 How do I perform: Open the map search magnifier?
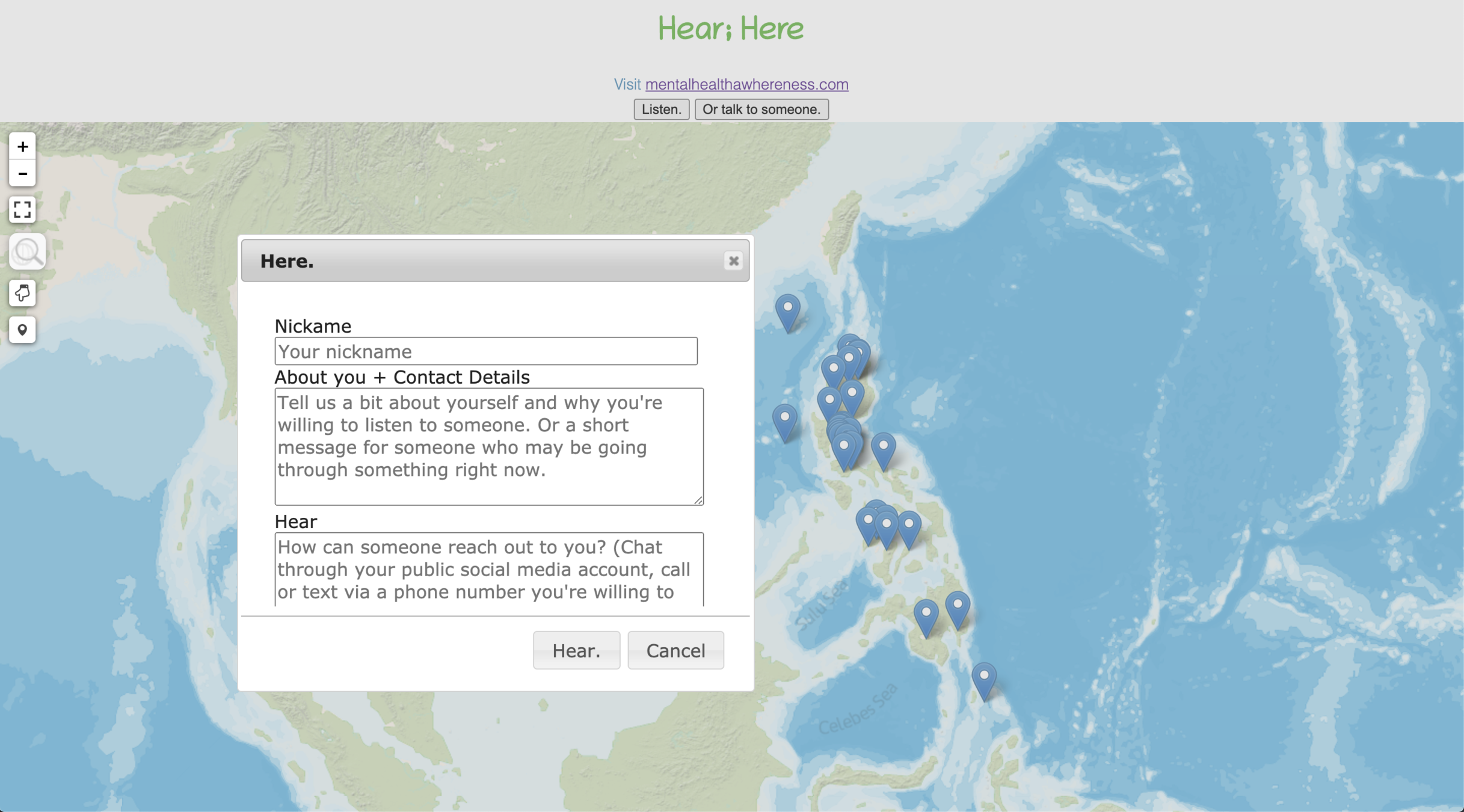click(27, 251)
